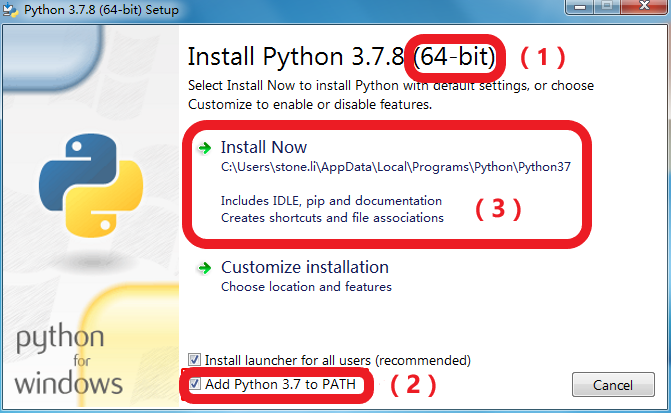This screenshot has width=671, height=413.
Task: Uncheck Add Python 3.7 to PATH
Action: [195, 384]
